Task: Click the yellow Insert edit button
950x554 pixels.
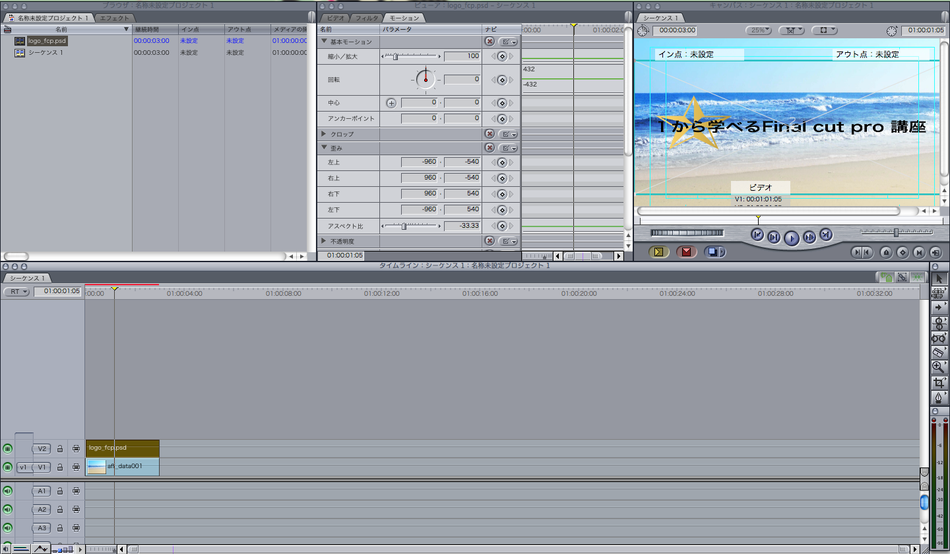Action: (x=658, y=252)
